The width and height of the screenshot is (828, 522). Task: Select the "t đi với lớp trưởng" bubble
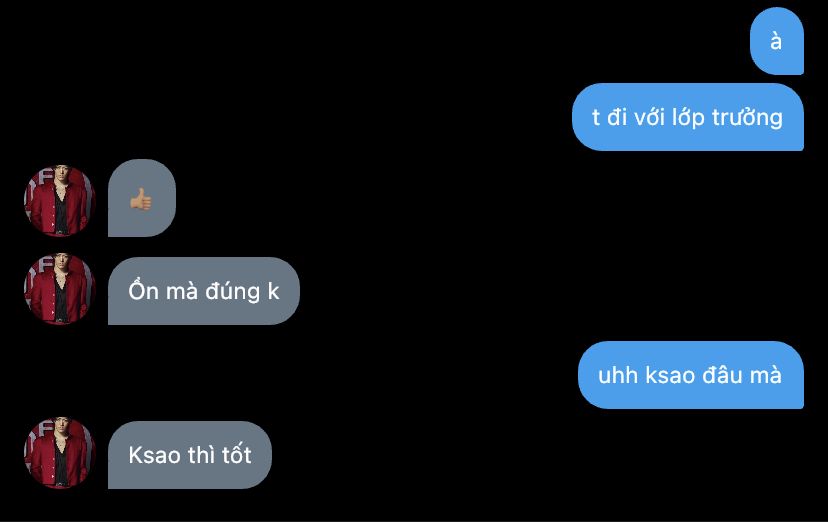(x=688, y=117)
